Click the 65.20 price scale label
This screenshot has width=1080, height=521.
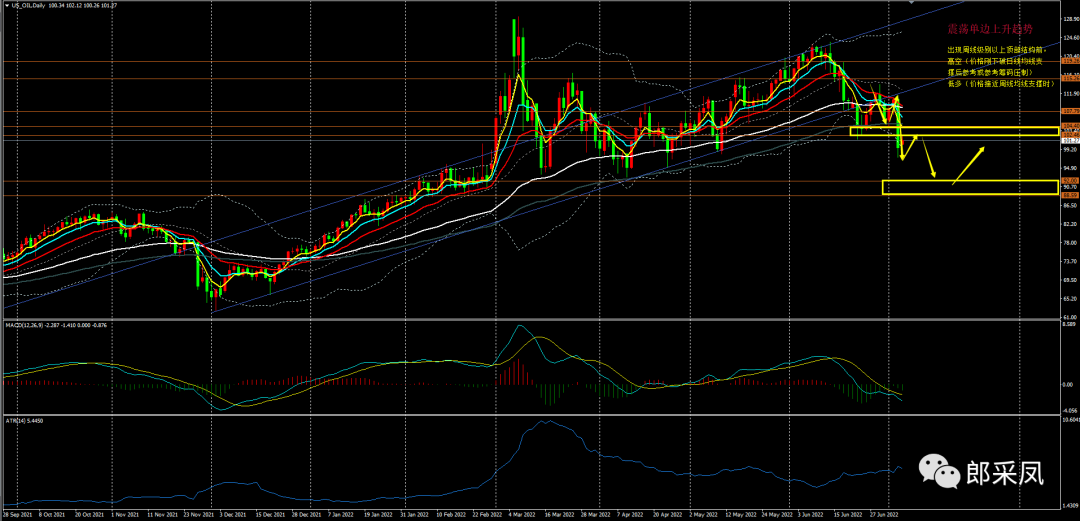click(1070, 299)
